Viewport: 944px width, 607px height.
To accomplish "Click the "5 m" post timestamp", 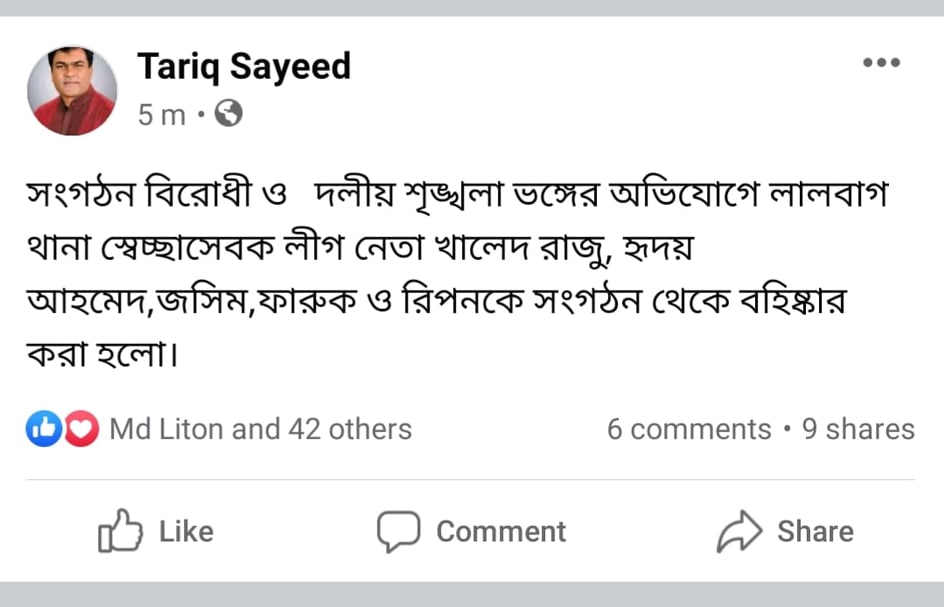I will click(161, 116).
